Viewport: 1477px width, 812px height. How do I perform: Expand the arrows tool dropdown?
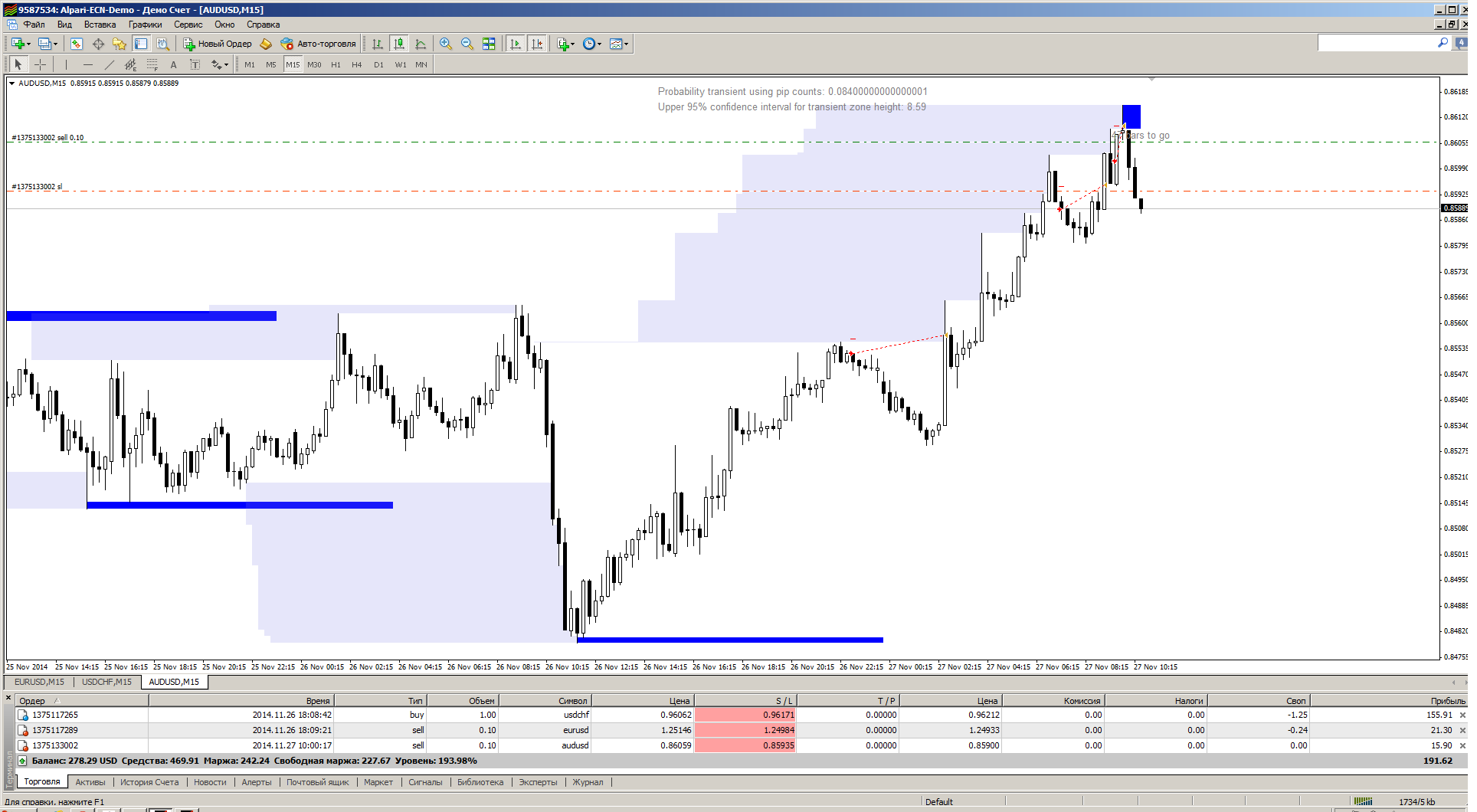click(226, 64)
